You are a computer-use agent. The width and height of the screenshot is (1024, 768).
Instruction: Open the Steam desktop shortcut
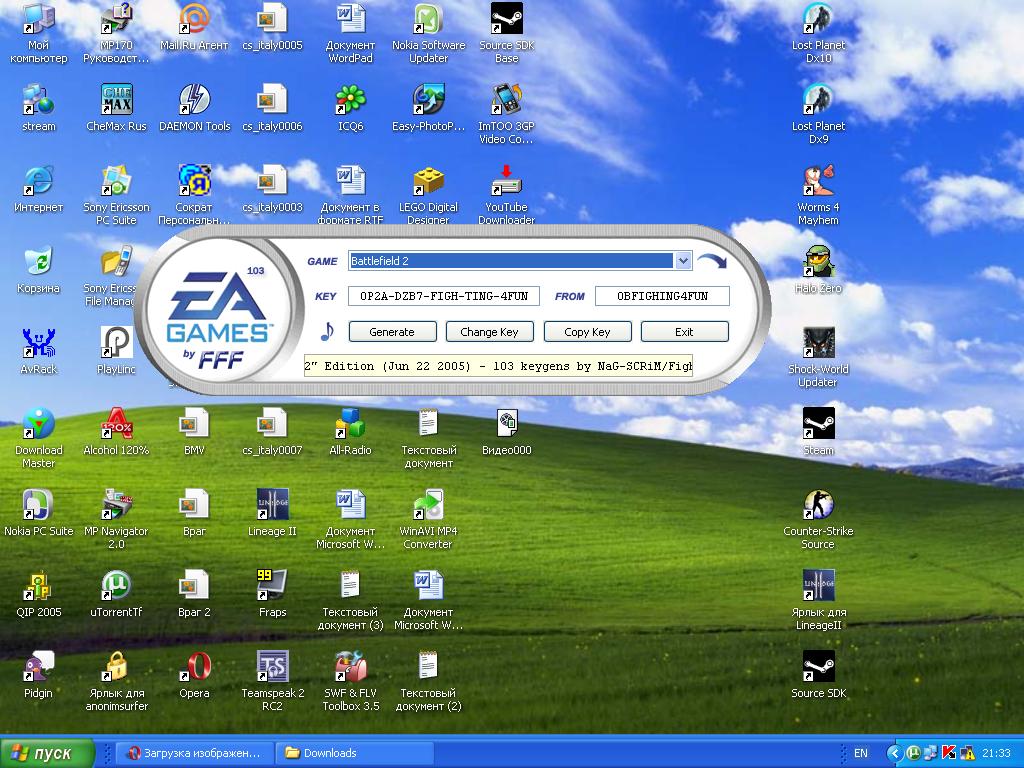click(818, 424)
